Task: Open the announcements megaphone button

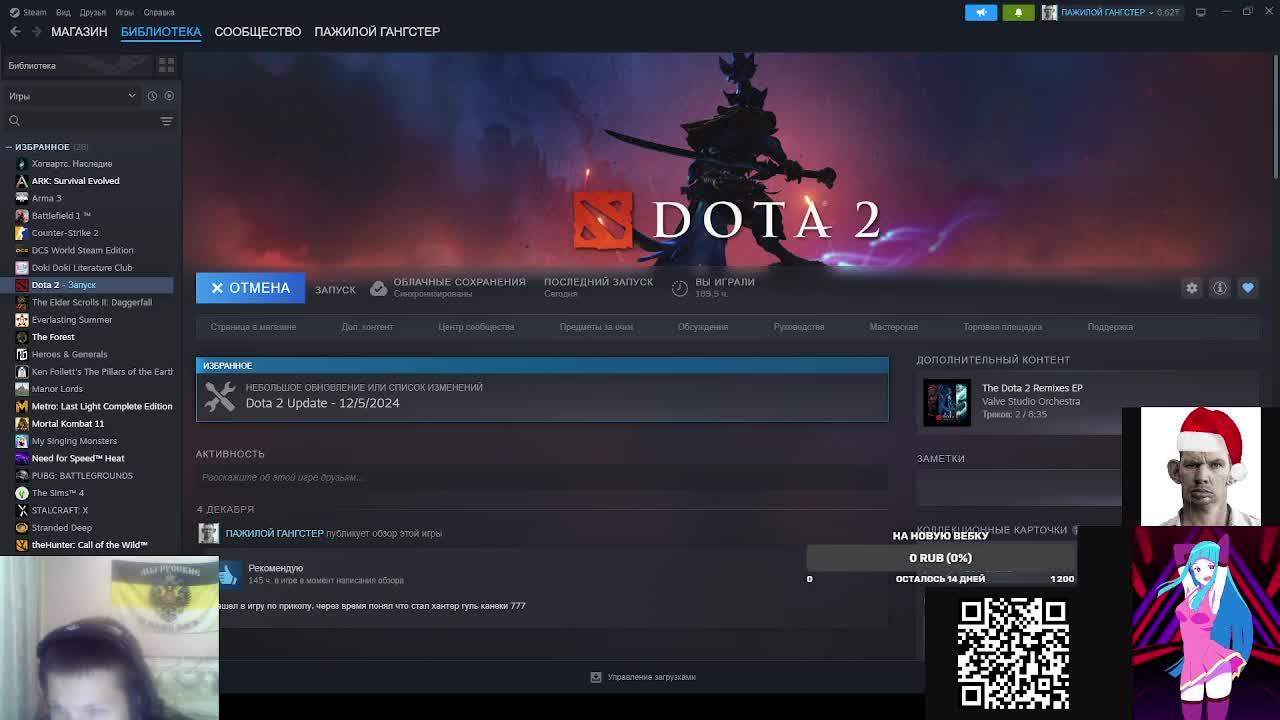Action: click(981, 12)
